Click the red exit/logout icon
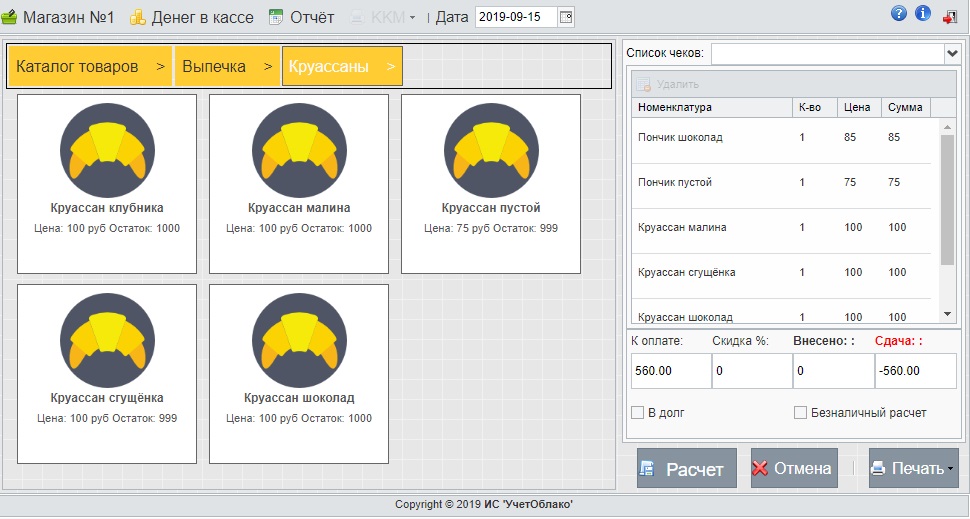 [x=950, y=17]
